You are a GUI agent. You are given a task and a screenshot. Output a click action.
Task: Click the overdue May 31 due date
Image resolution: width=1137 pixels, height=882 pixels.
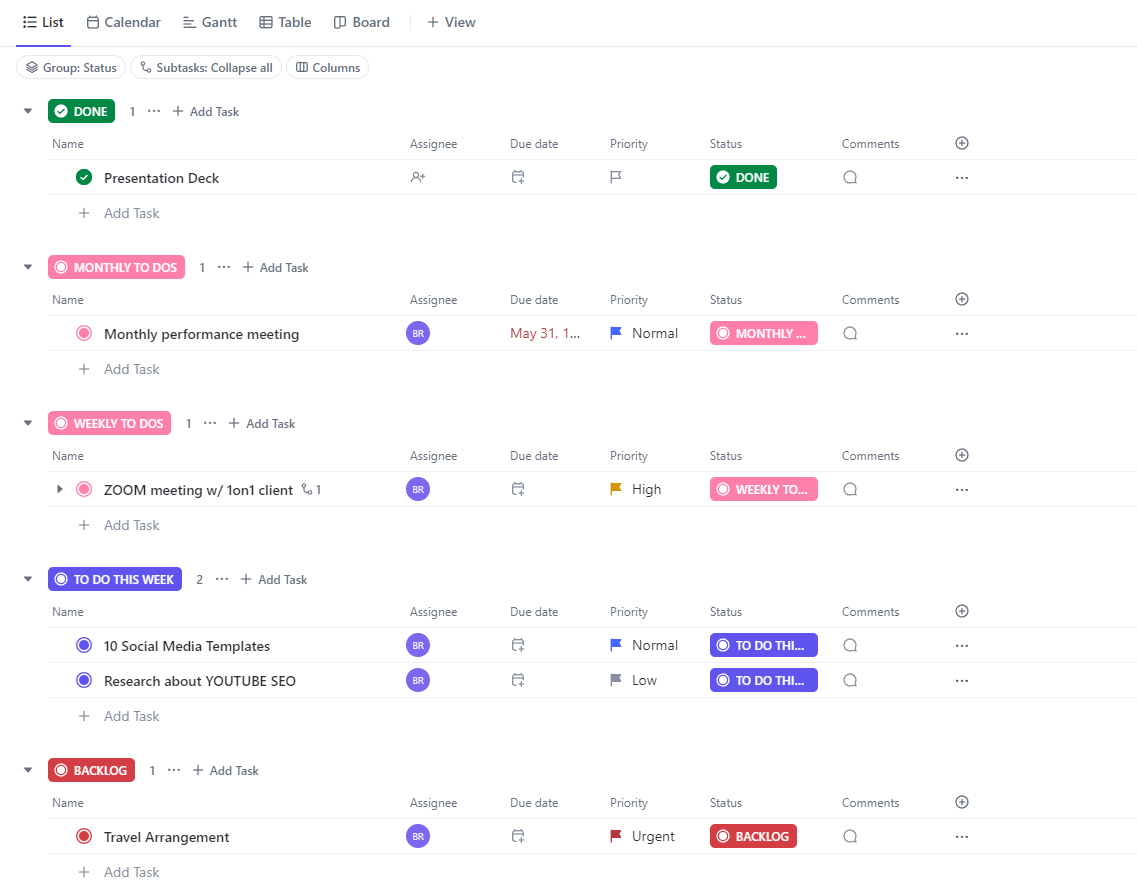545,333
